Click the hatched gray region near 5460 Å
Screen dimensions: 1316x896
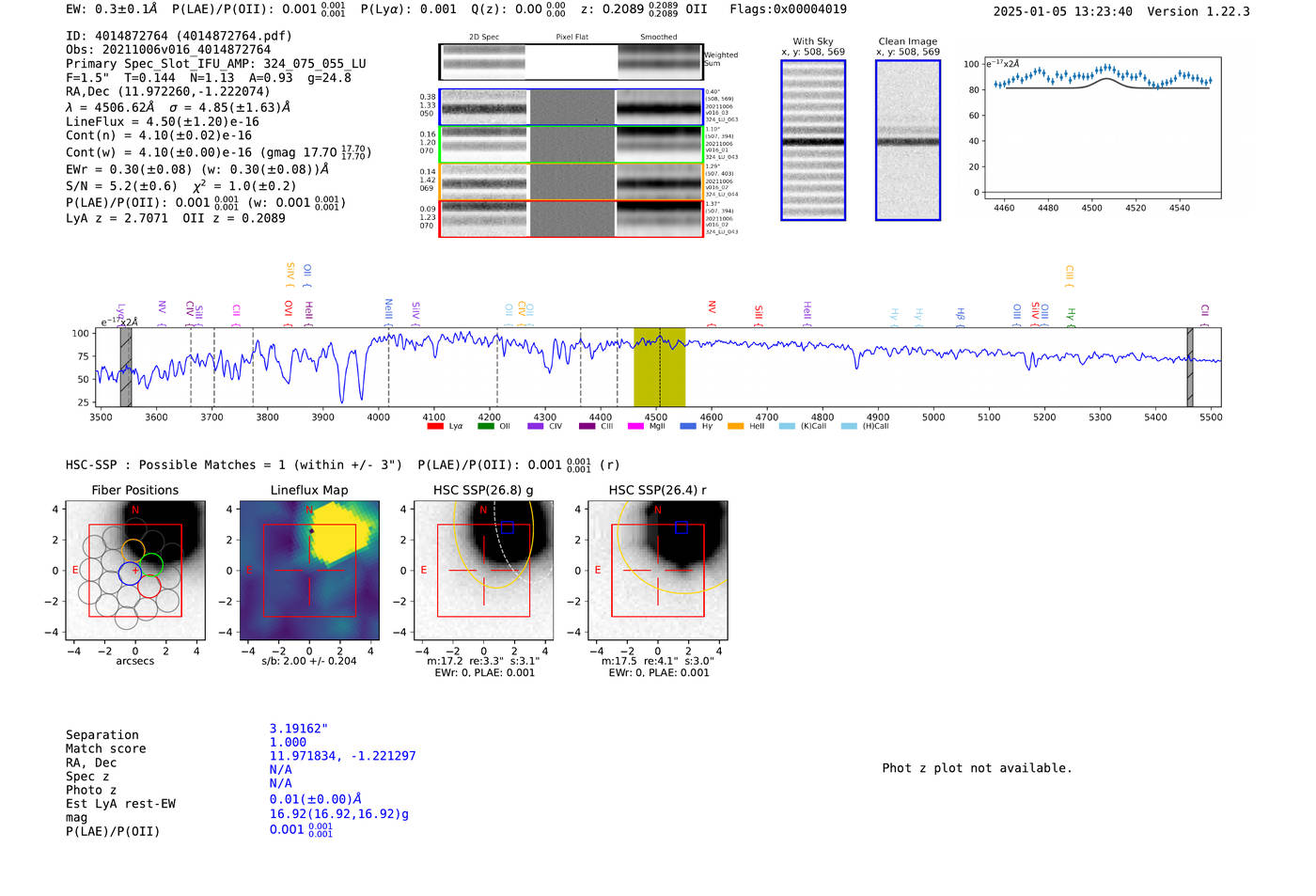tap(1190, 368)
